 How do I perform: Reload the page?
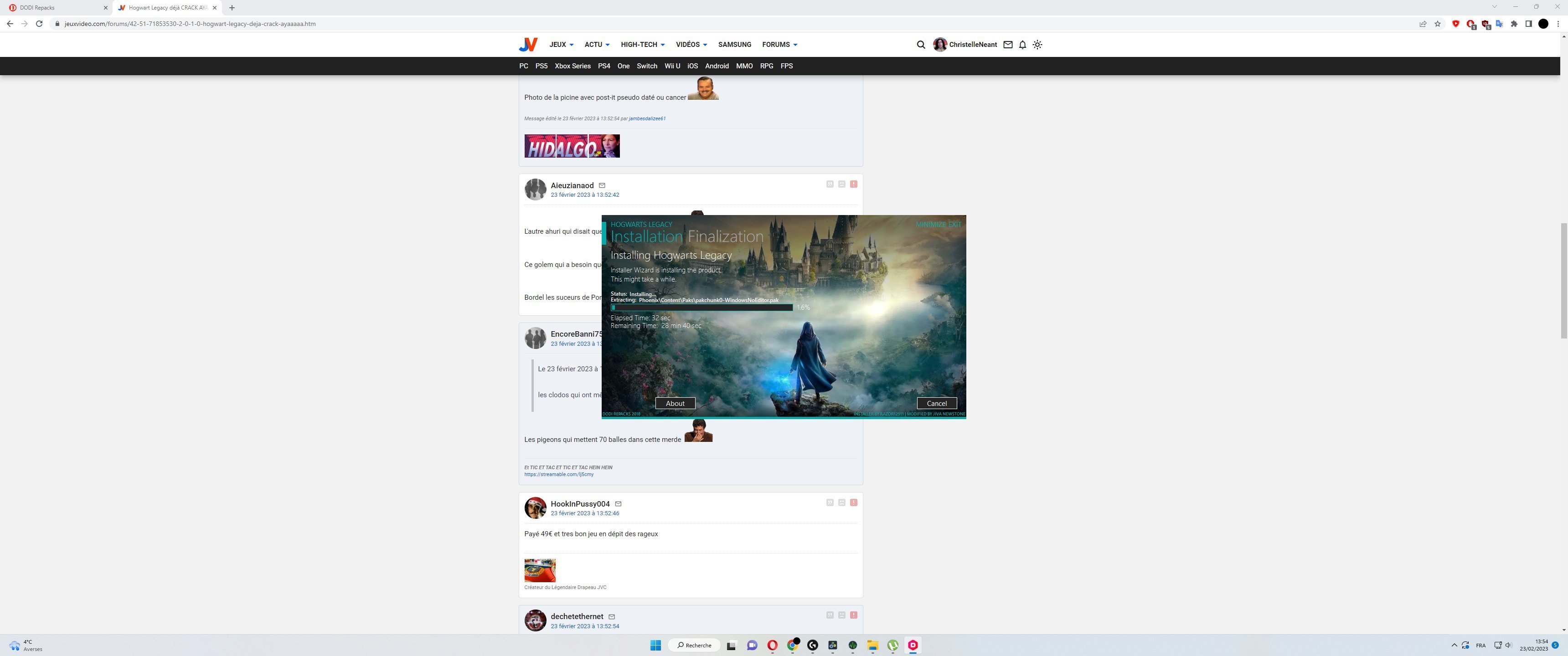[39, 24]
